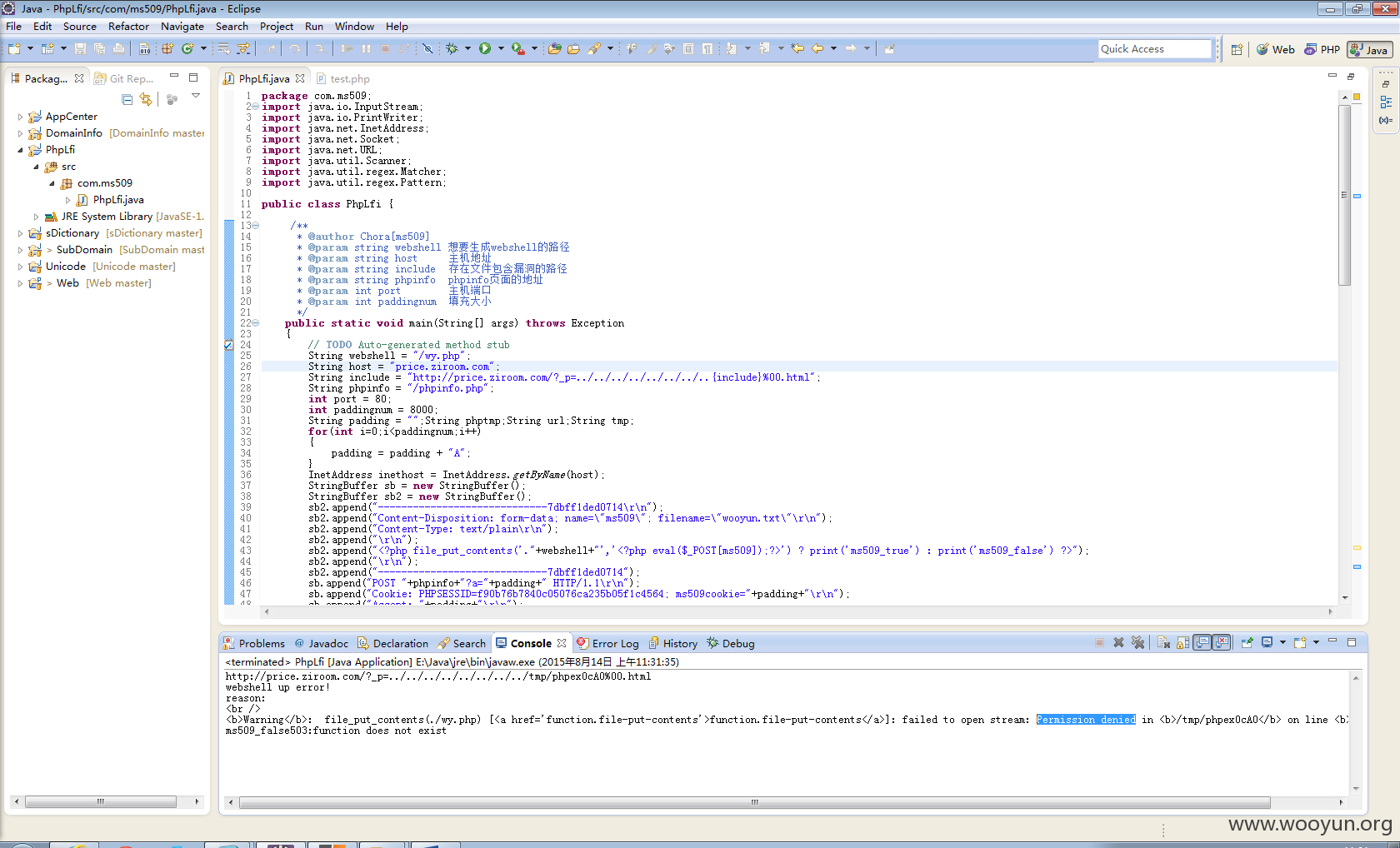Click the Debug bug icon in toolbar
This screenshot has height=848, width=1400.
pyautogui.click(x=452, y=49)
